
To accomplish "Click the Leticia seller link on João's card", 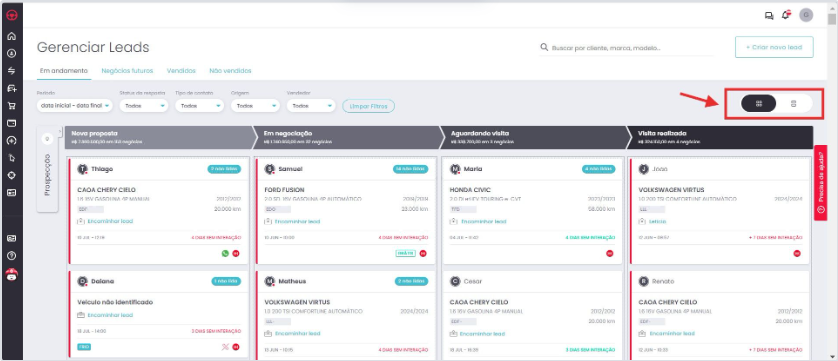I will click(x=657, y=221).
